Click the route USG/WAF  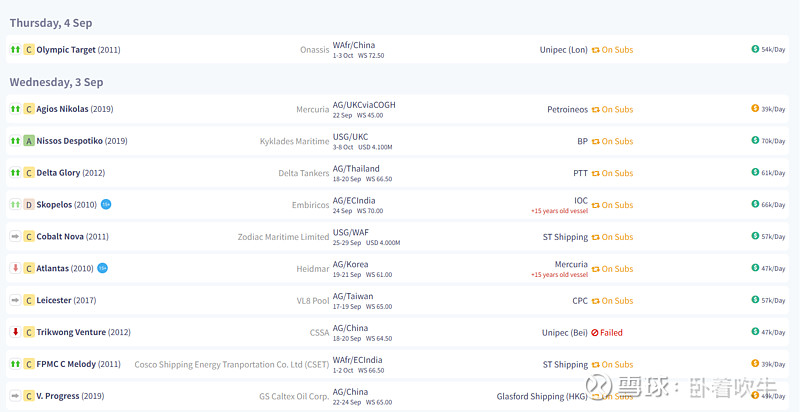[351, 233]
